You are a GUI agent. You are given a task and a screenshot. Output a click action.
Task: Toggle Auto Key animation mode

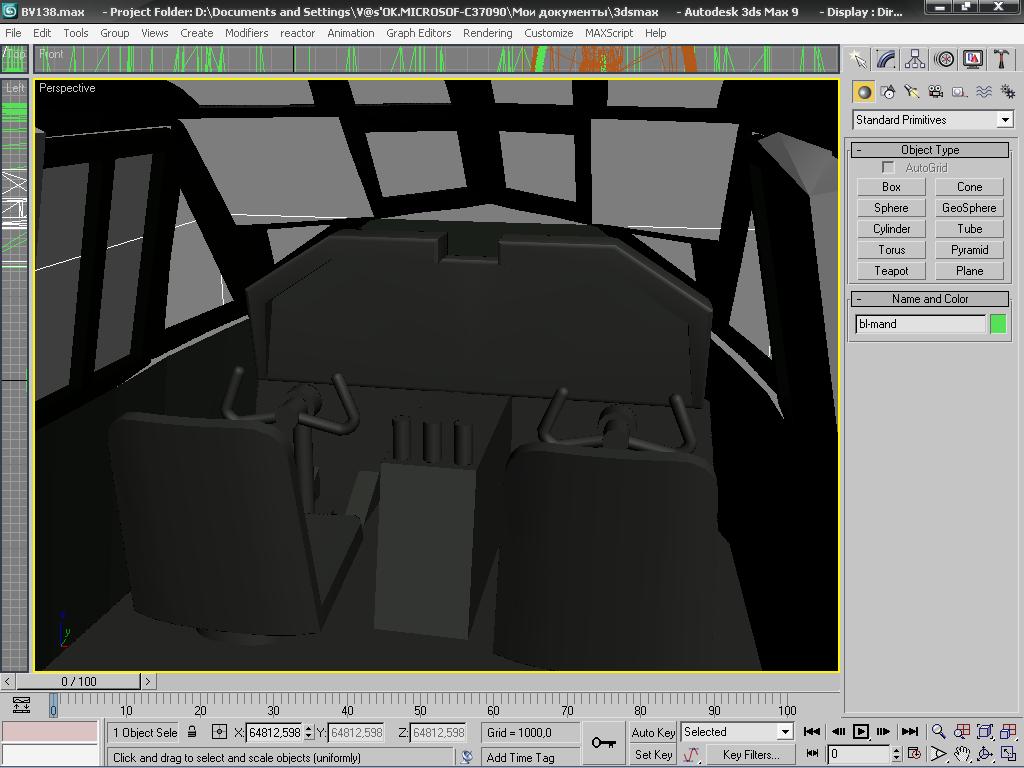[x=653, y=732]
